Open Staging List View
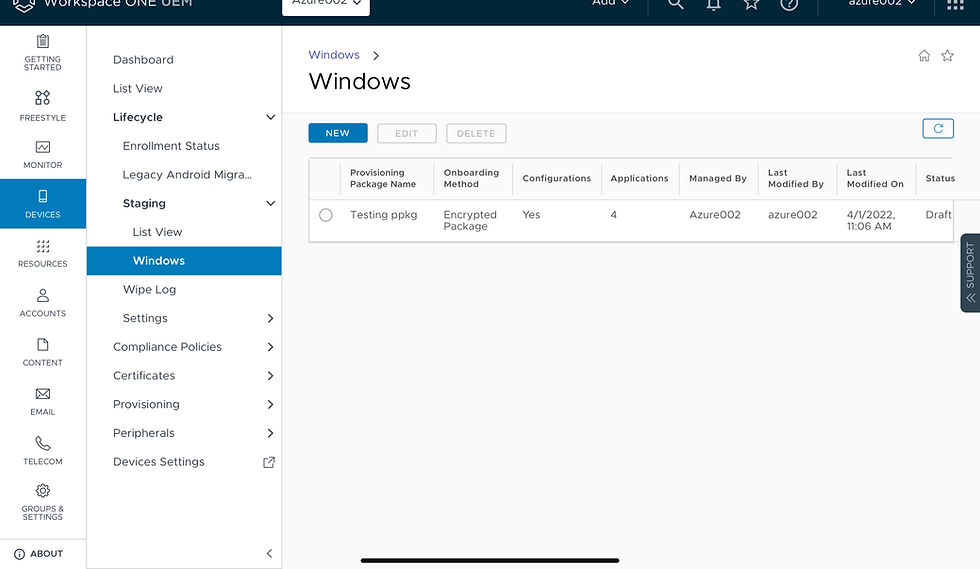 click(x=158, y=232)
